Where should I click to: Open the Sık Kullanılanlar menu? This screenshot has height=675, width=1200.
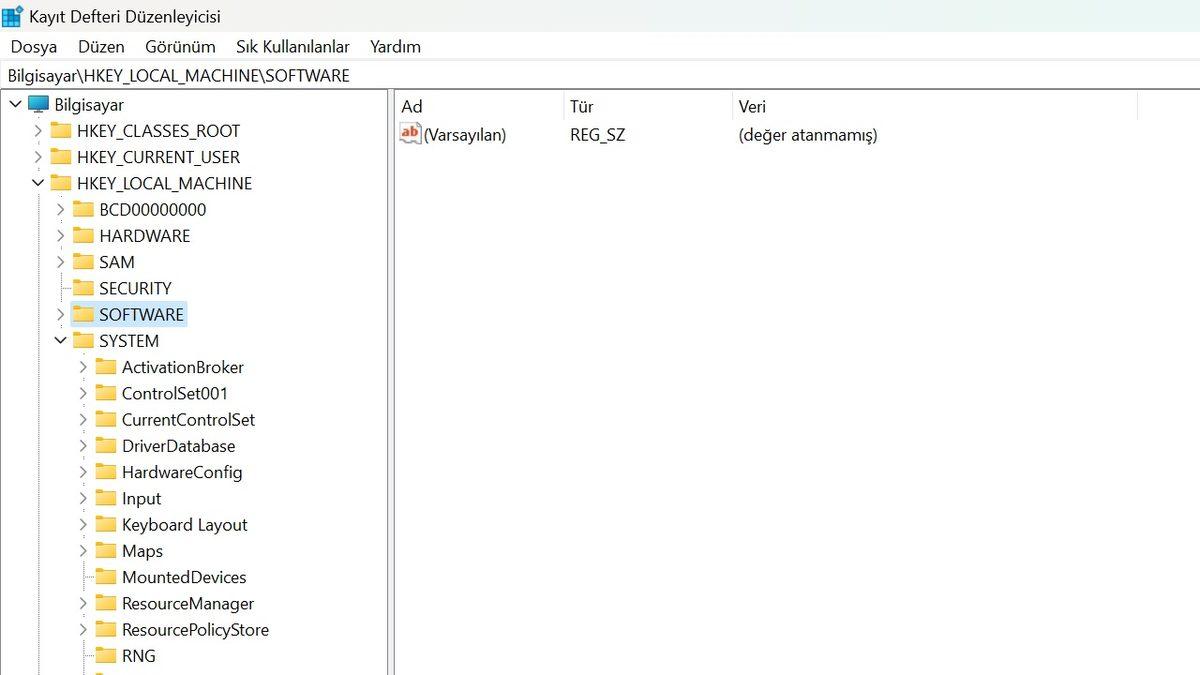click(293, 46)
